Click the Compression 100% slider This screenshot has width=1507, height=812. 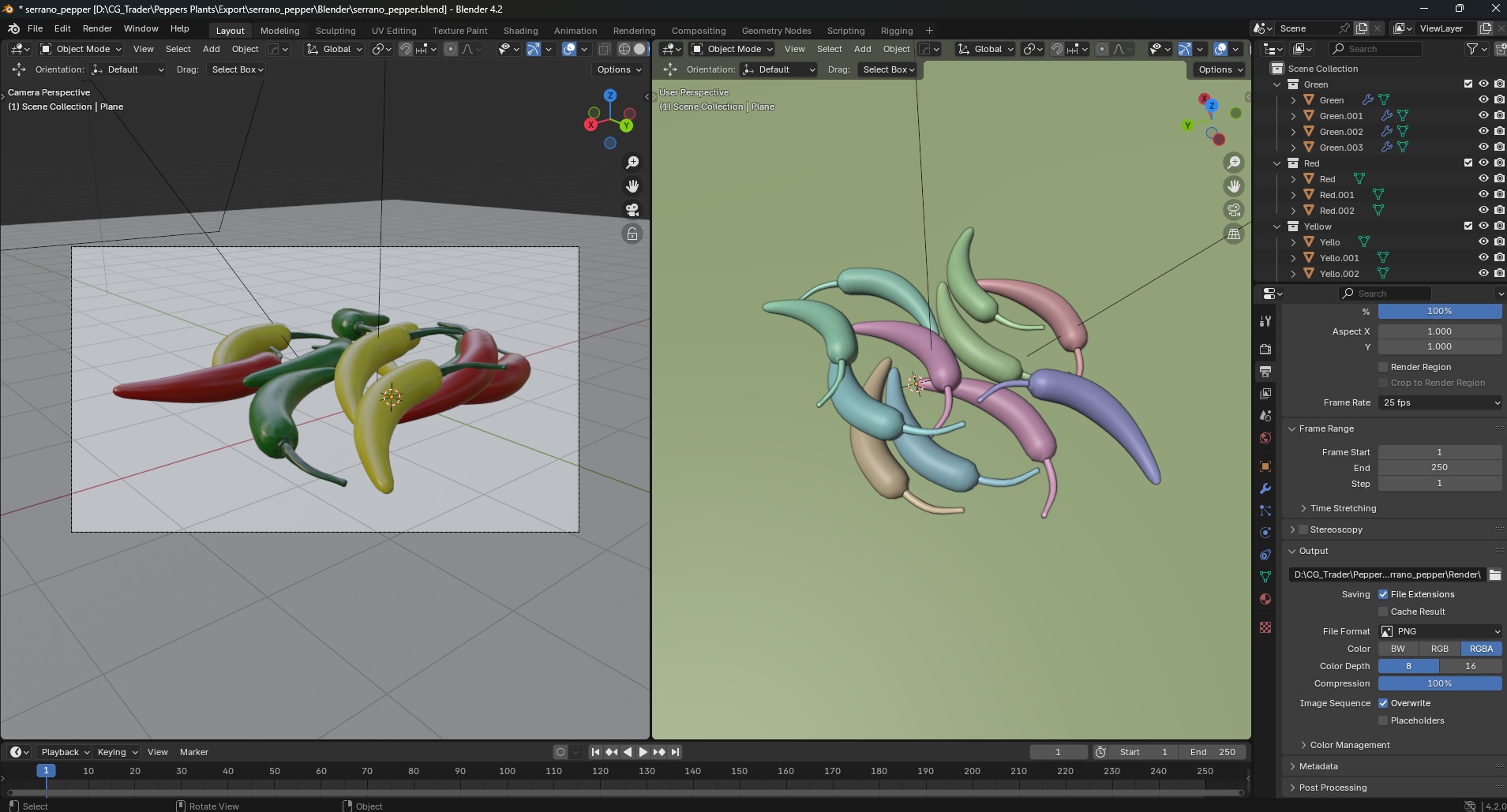coord(1440,683)
